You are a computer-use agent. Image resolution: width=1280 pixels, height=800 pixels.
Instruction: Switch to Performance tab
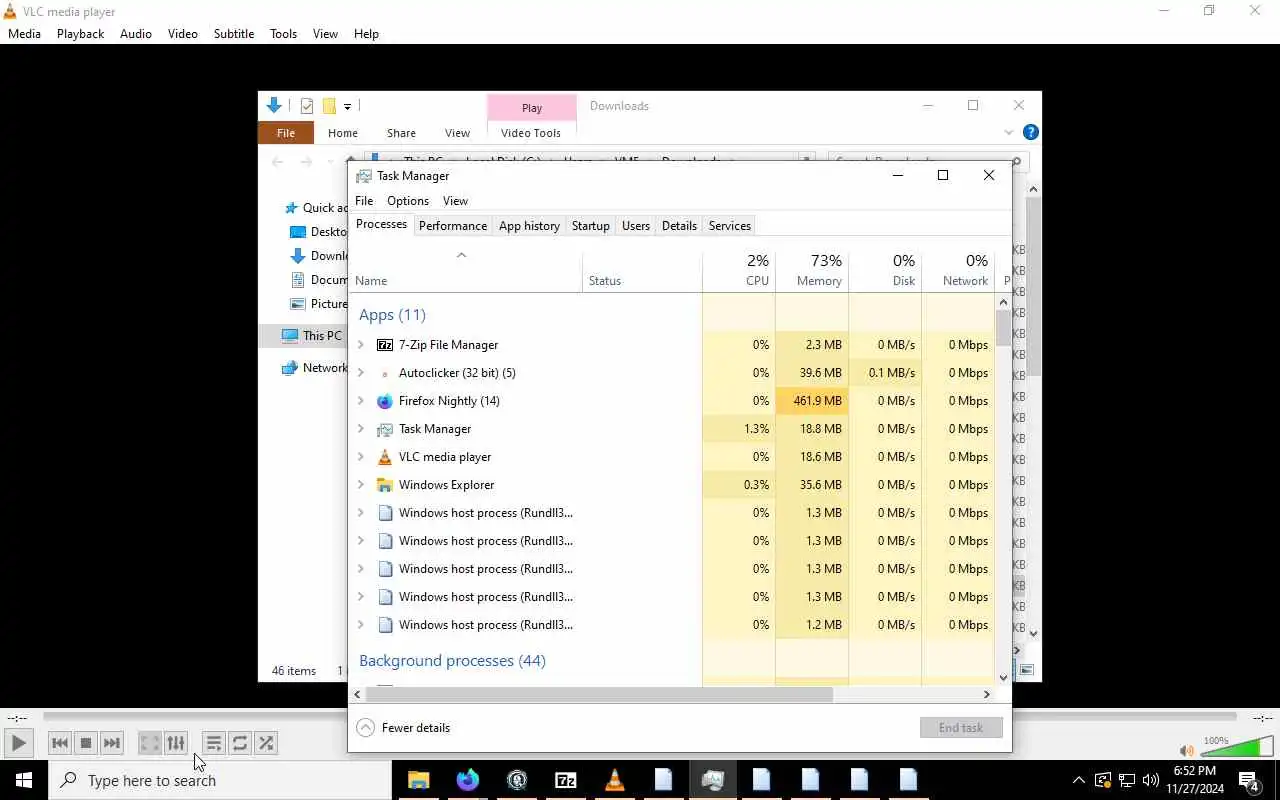point(453,226)
